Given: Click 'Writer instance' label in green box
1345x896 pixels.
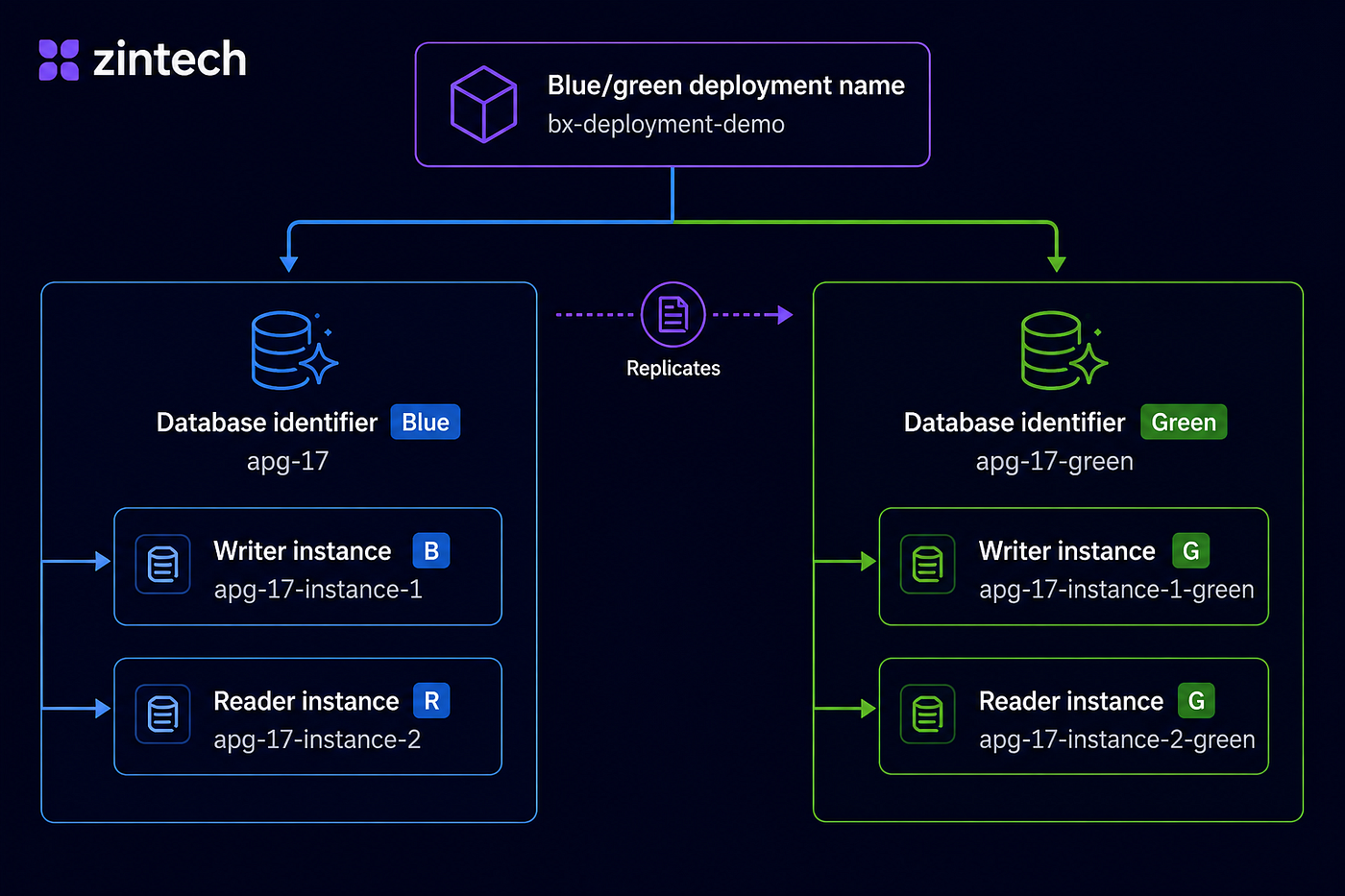Looking at the screenshot, I should [x=1067, y=551].
